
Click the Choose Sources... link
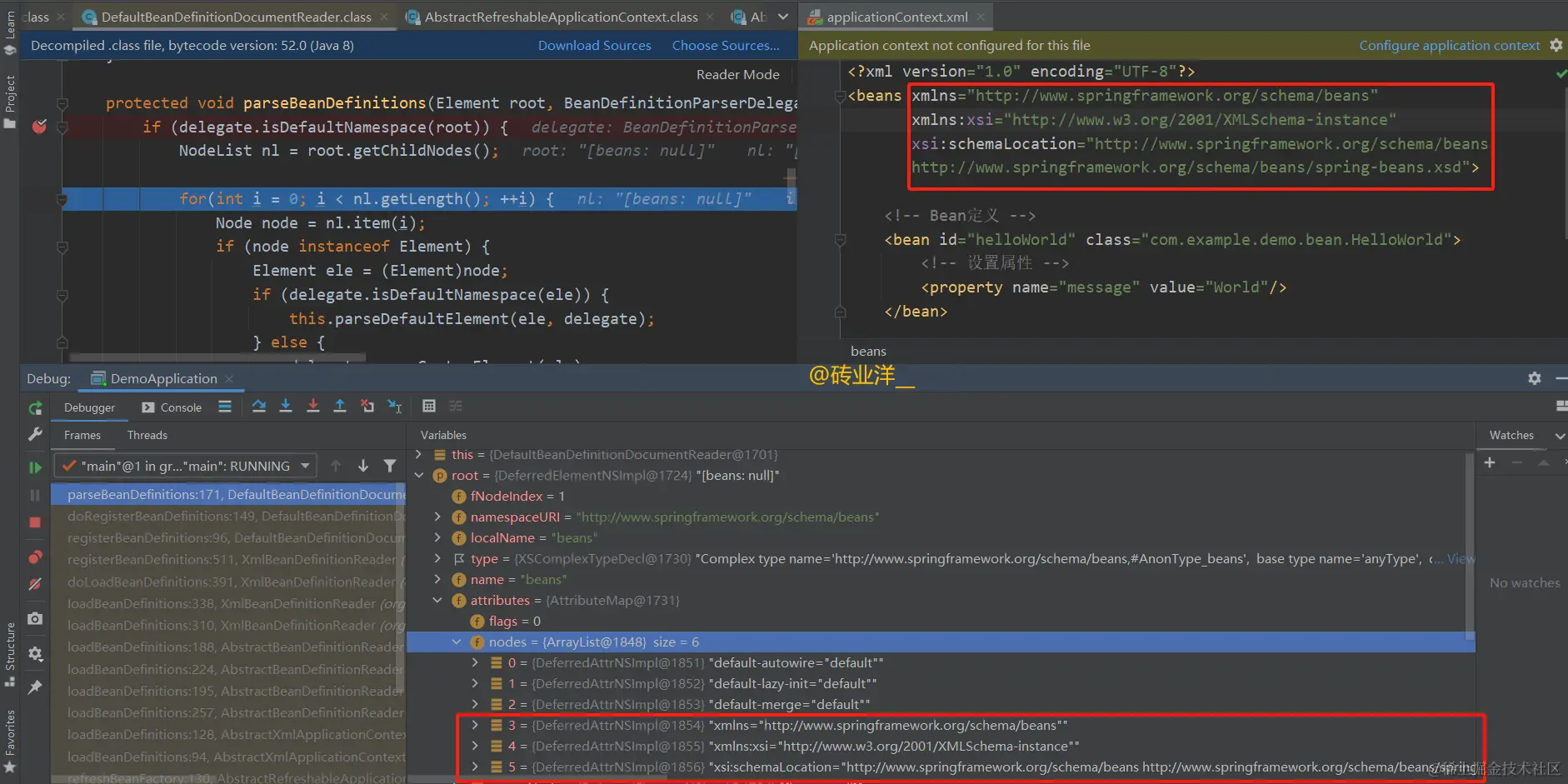coord(726,45)
